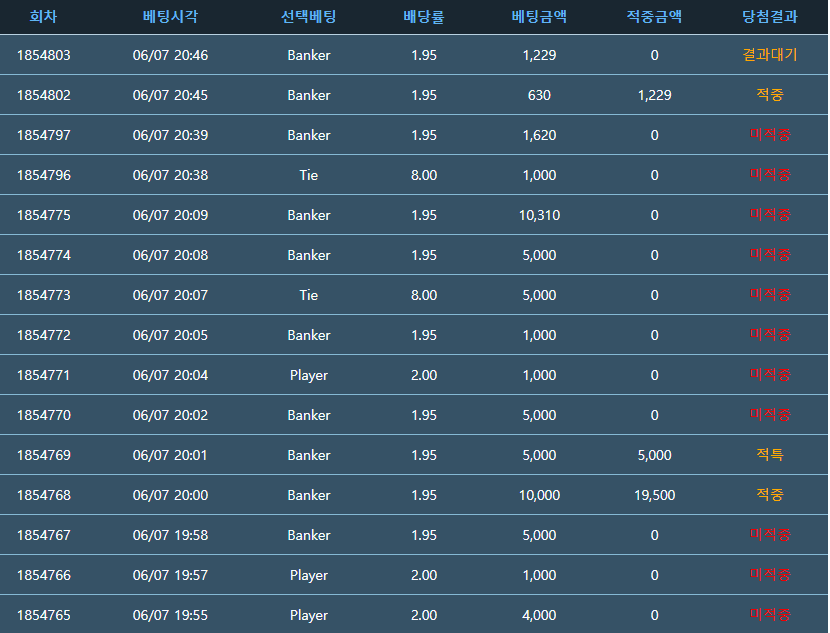
Task: Click Player bet in row 1854771
Action: point(309,376)
